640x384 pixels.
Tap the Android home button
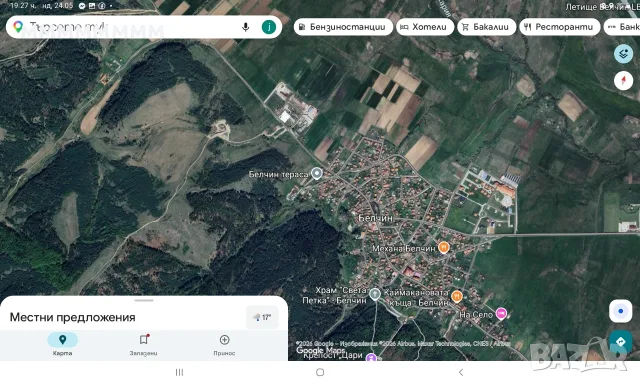320,372
